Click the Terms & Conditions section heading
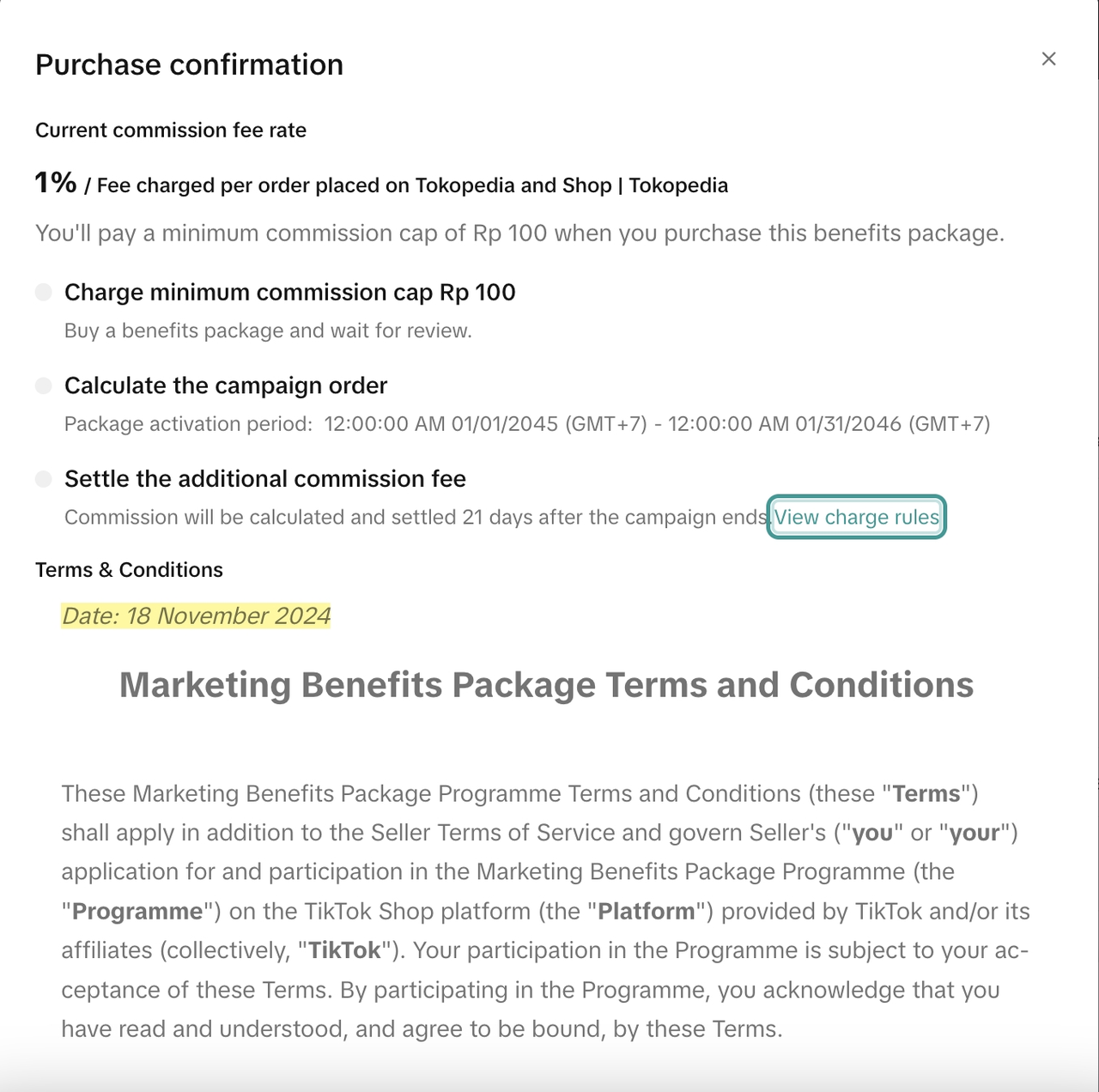 point(129,570)
